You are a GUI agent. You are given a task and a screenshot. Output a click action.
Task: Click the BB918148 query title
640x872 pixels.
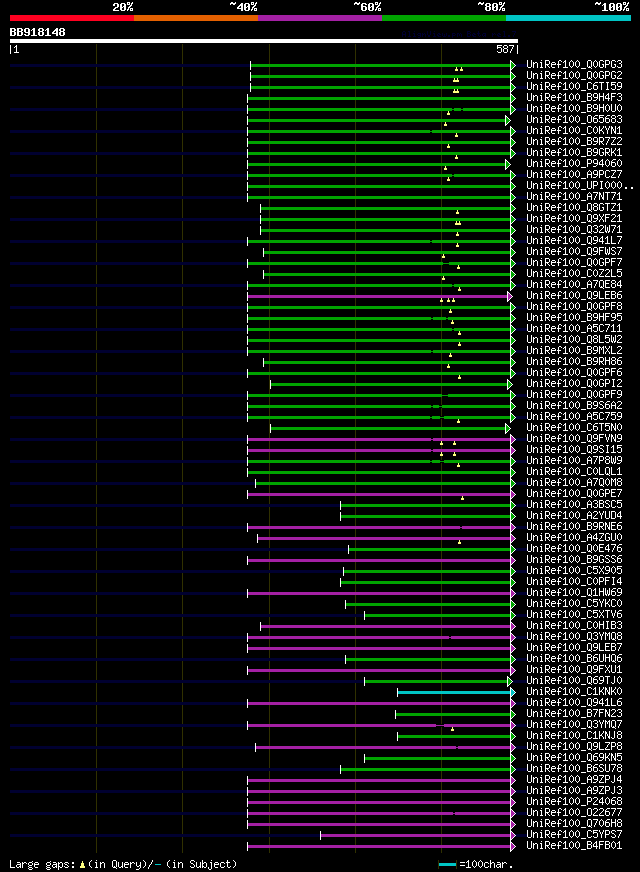[37, 32]
